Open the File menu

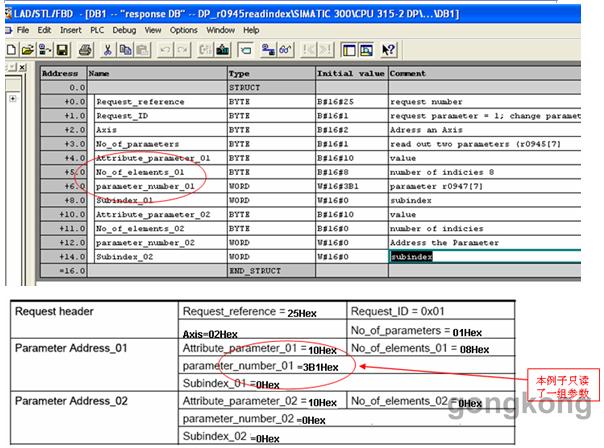(x=23, y=30)
